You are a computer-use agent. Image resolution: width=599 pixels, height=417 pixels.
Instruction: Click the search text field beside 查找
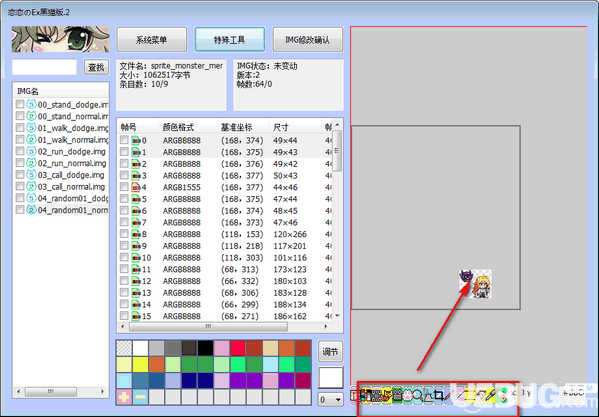[x=44, y=67]
